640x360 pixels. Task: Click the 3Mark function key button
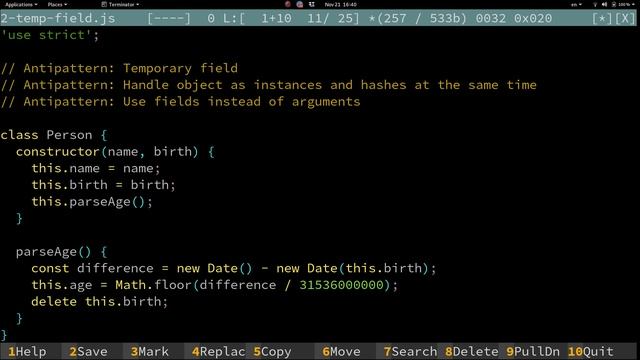(x=150, y=351)
